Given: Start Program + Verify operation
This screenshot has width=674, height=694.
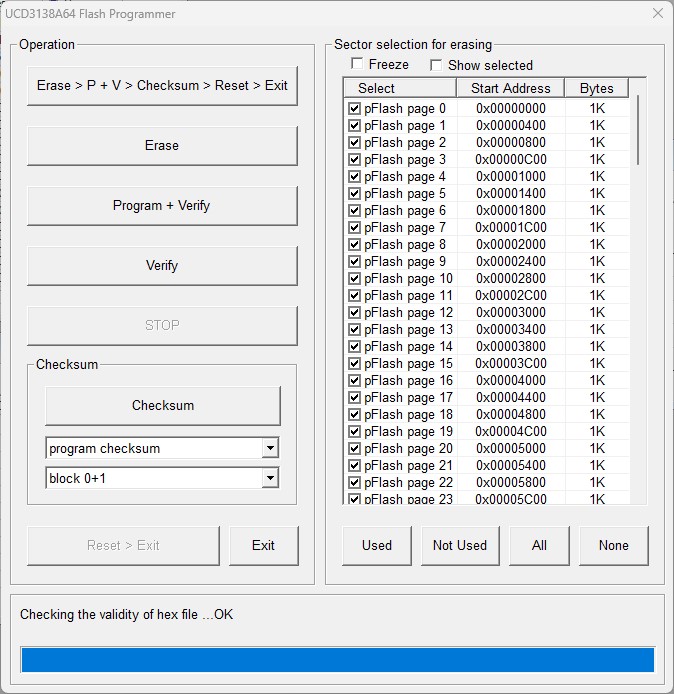Looking at the screenshot, I should coord(162,205).
